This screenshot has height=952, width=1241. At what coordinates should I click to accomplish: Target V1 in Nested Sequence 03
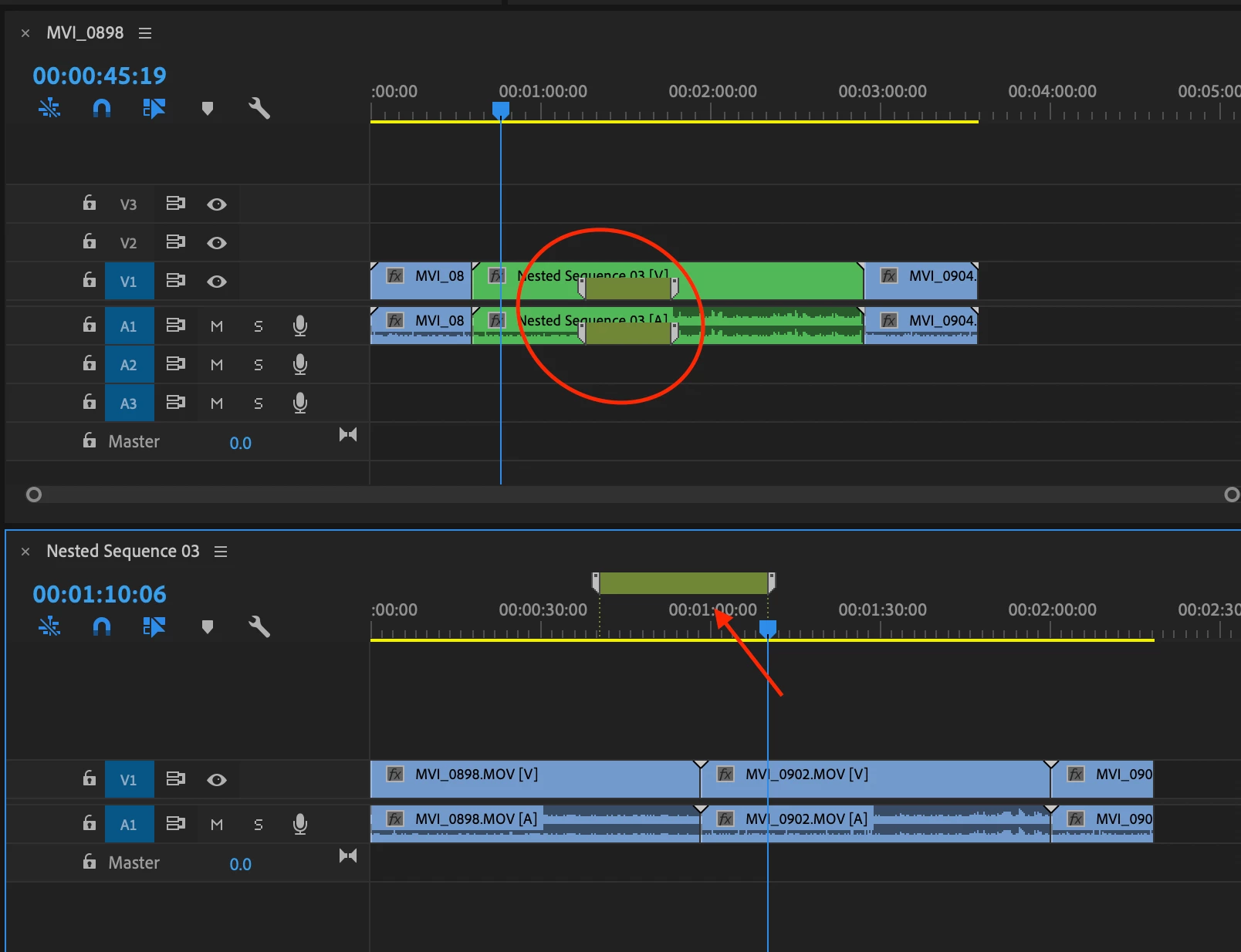point(129,780)
